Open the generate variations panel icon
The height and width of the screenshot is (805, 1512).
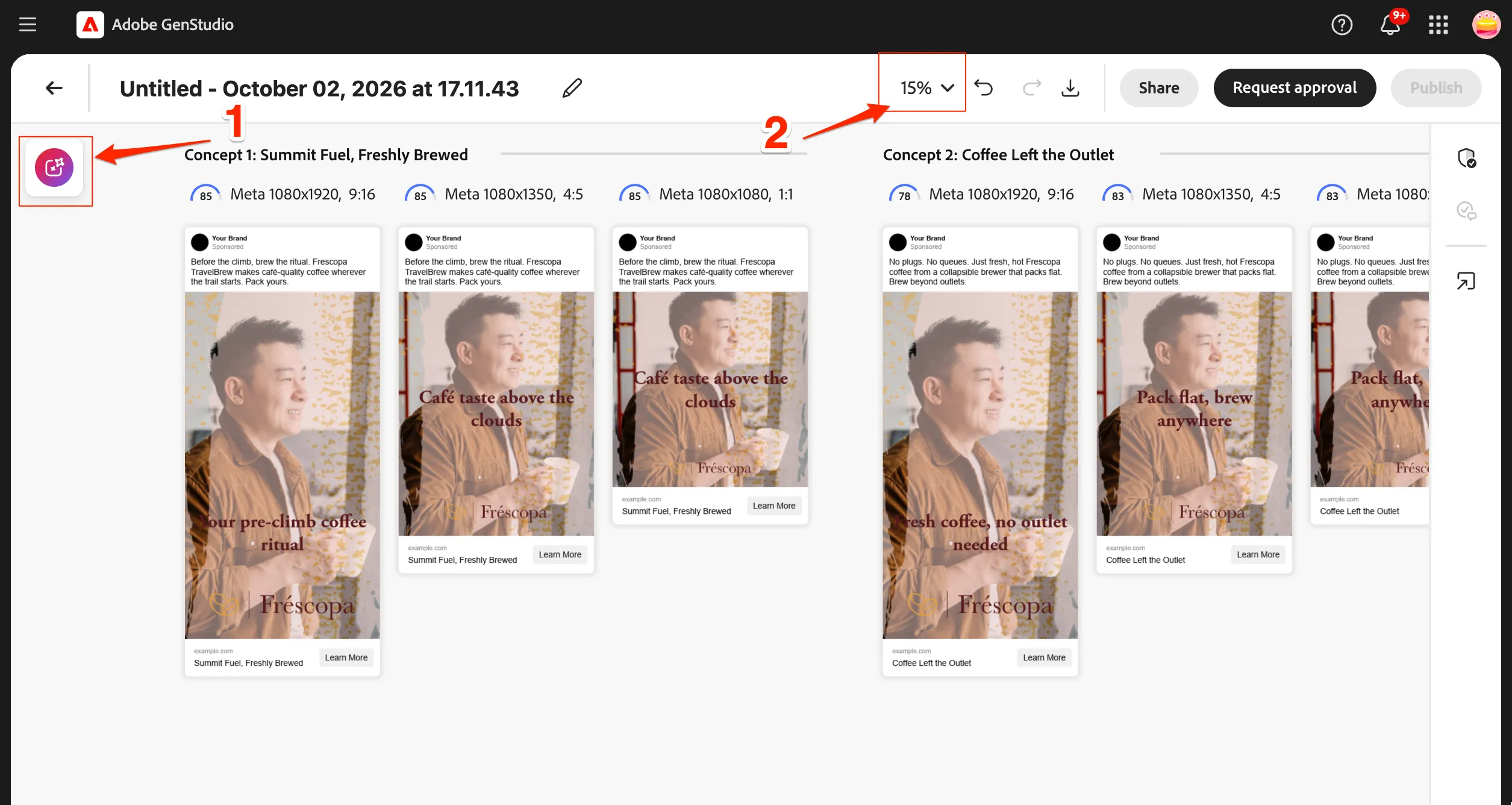(54, 168)
